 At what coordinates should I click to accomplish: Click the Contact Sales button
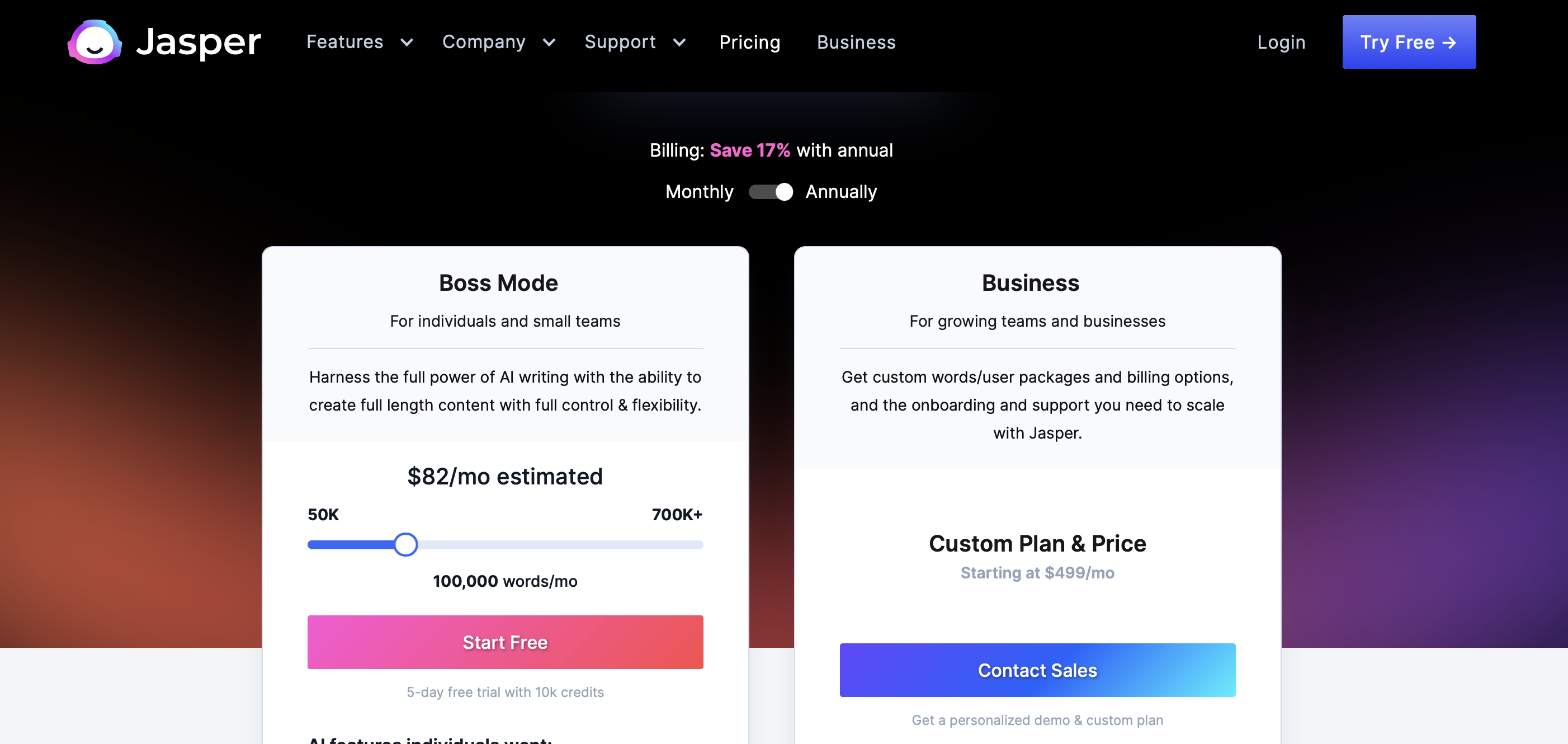point(1037,670)
